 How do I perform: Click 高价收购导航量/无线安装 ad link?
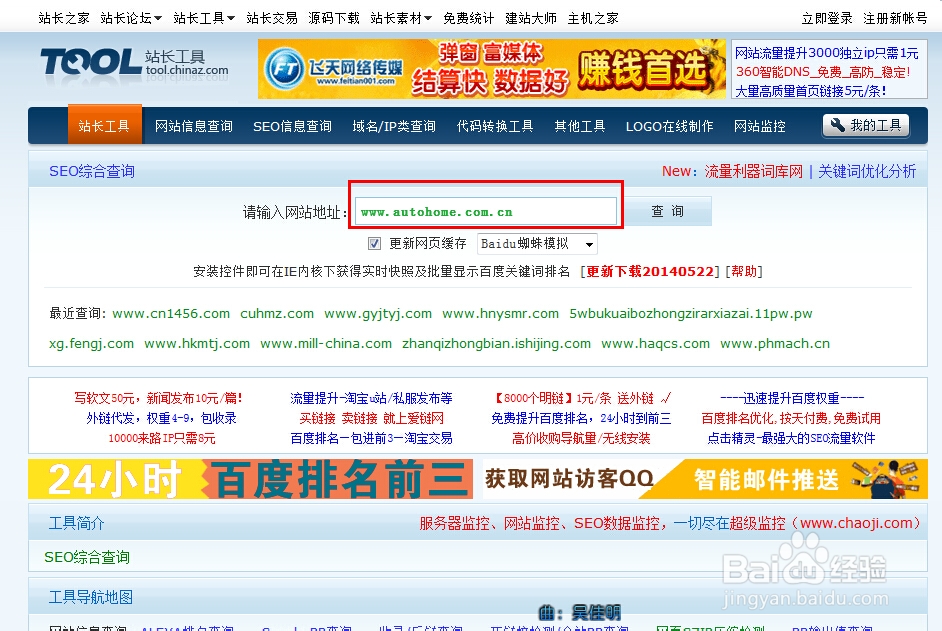coord(581,438)
